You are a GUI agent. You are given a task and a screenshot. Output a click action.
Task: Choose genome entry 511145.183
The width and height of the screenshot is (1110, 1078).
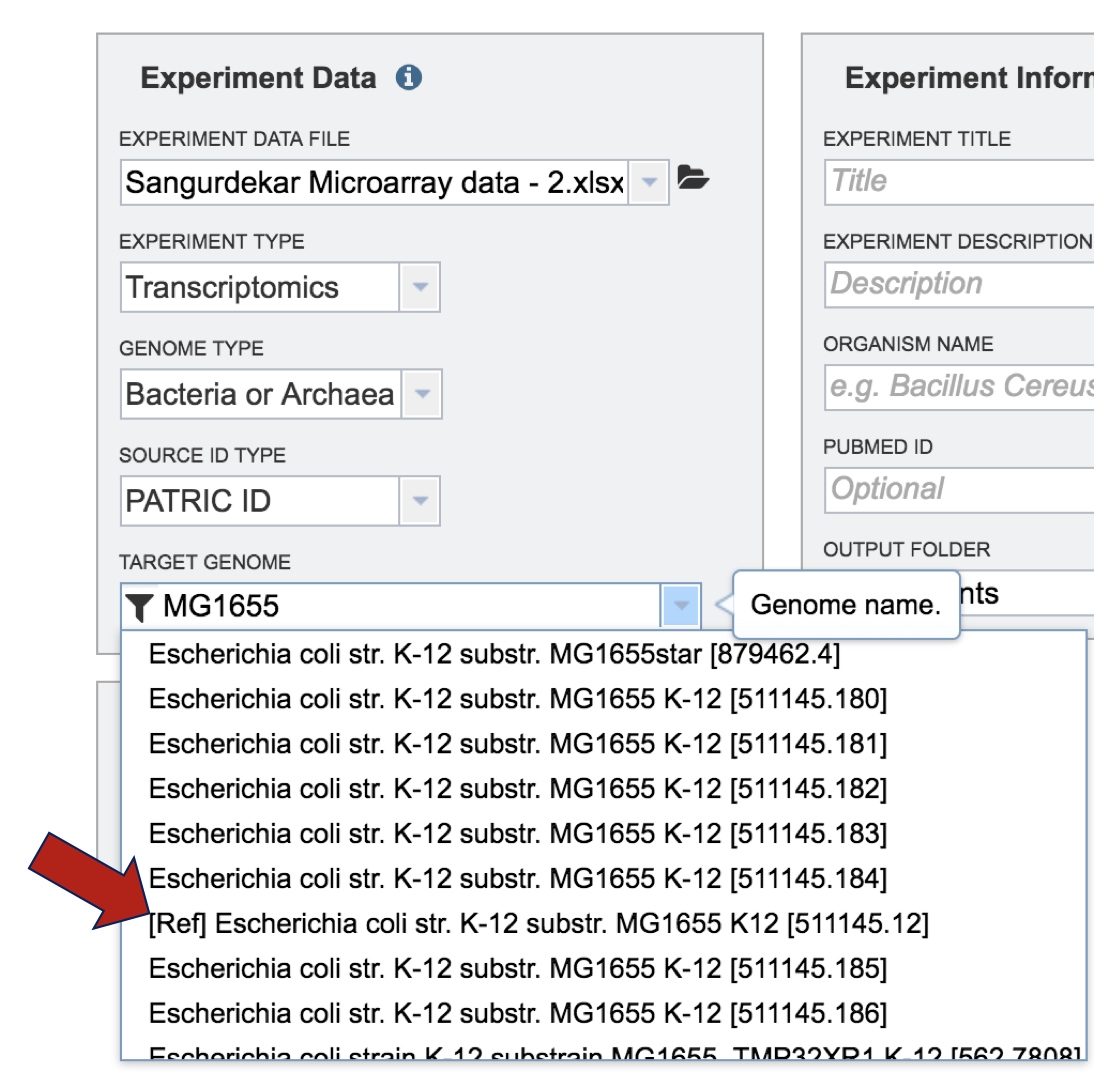click(x=517, y=833)
